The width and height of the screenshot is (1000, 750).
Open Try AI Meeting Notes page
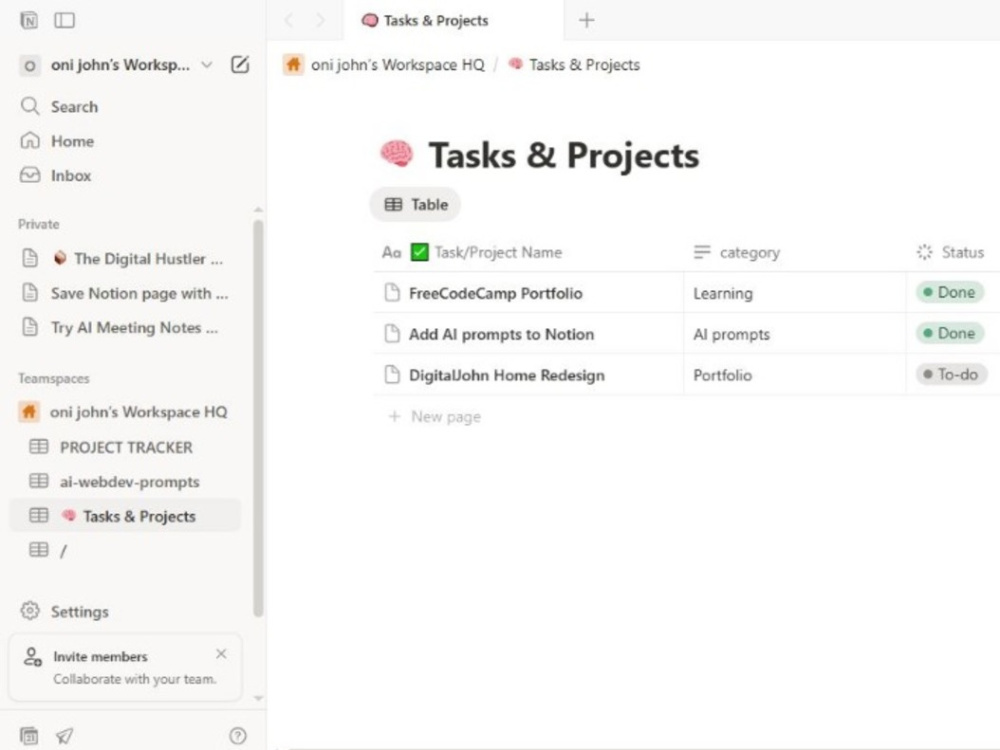[x=134, y=328]
